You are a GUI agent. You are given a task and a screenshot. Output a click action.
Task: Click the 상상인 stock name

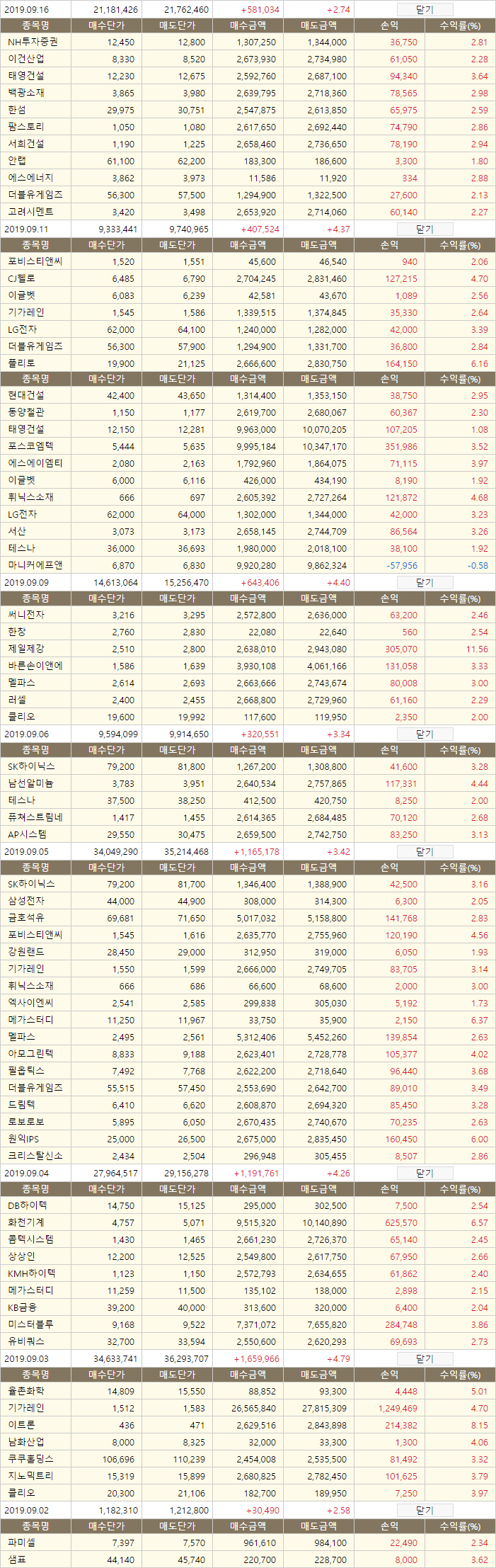coord(21,1256)
